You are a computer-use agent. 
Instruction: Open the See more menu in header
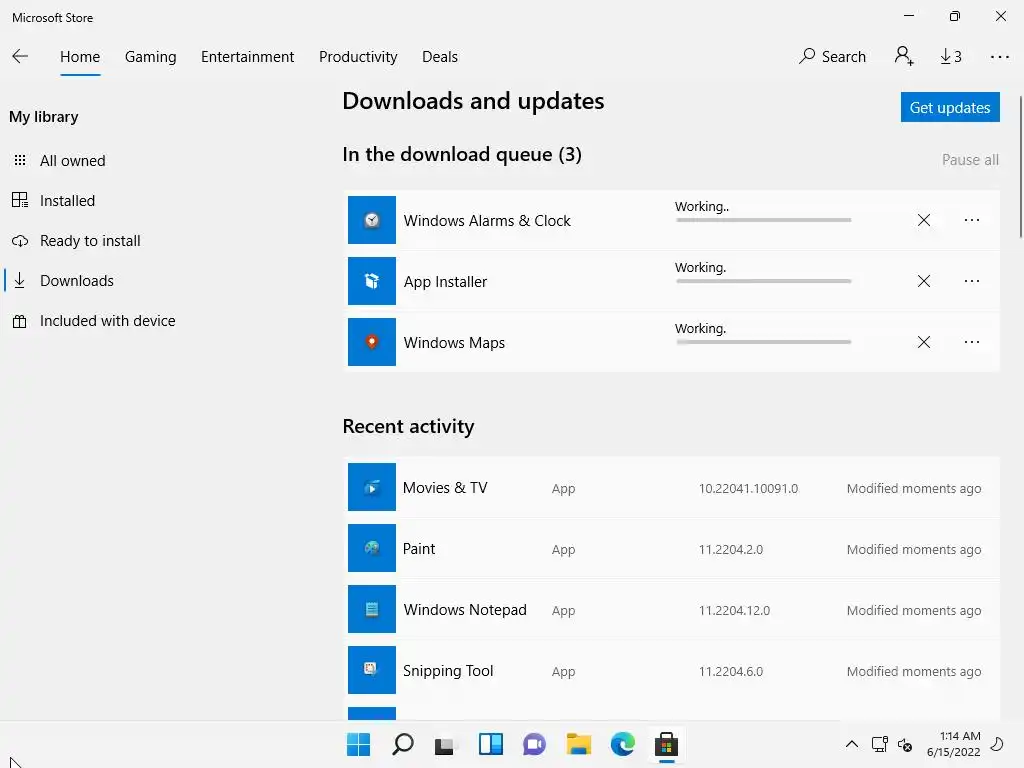pyautogui.click(x=999, y=57)
